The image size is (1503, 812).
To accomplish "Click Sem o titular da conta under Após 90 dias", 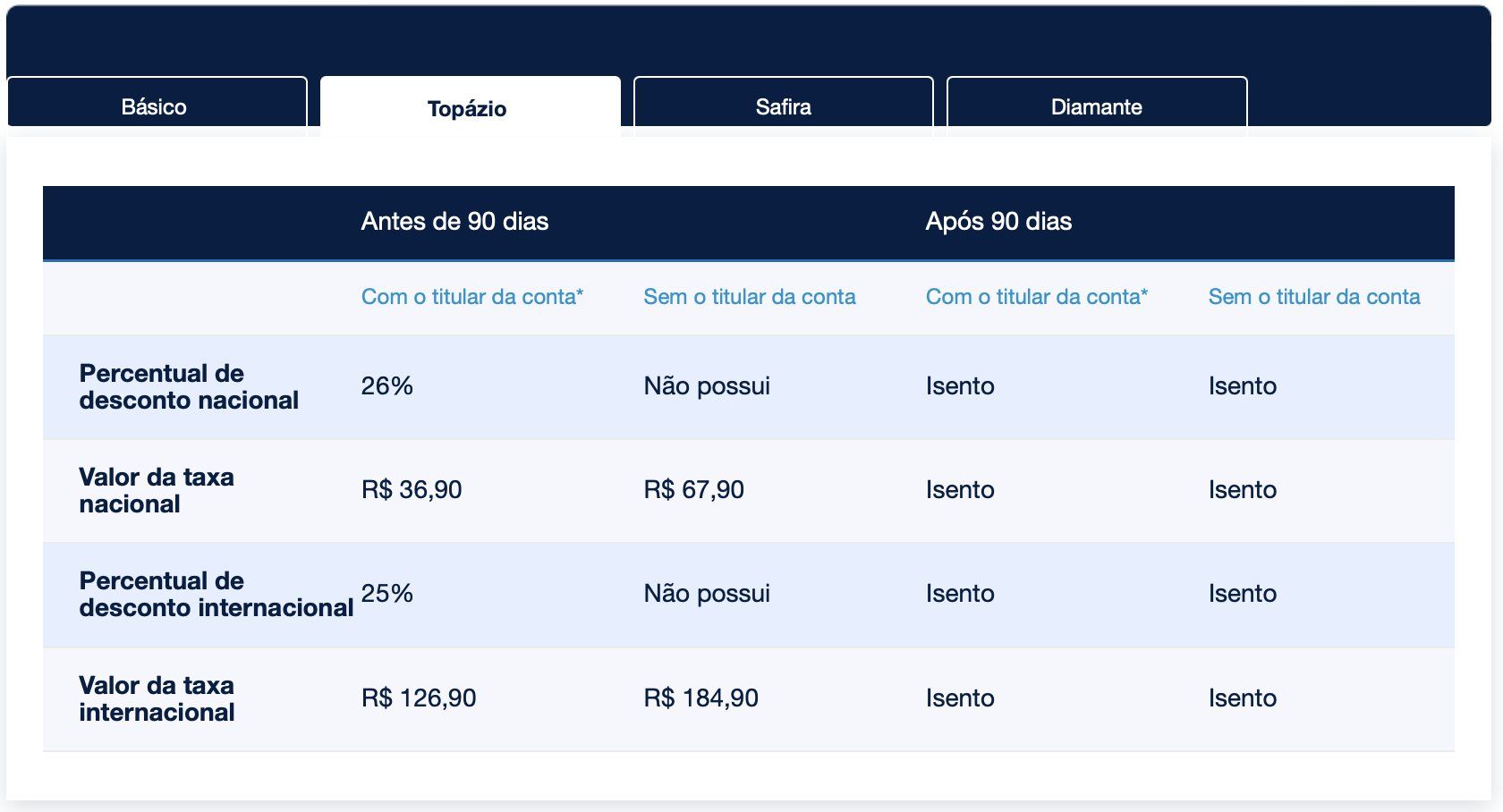I will tap(1314, 297).
